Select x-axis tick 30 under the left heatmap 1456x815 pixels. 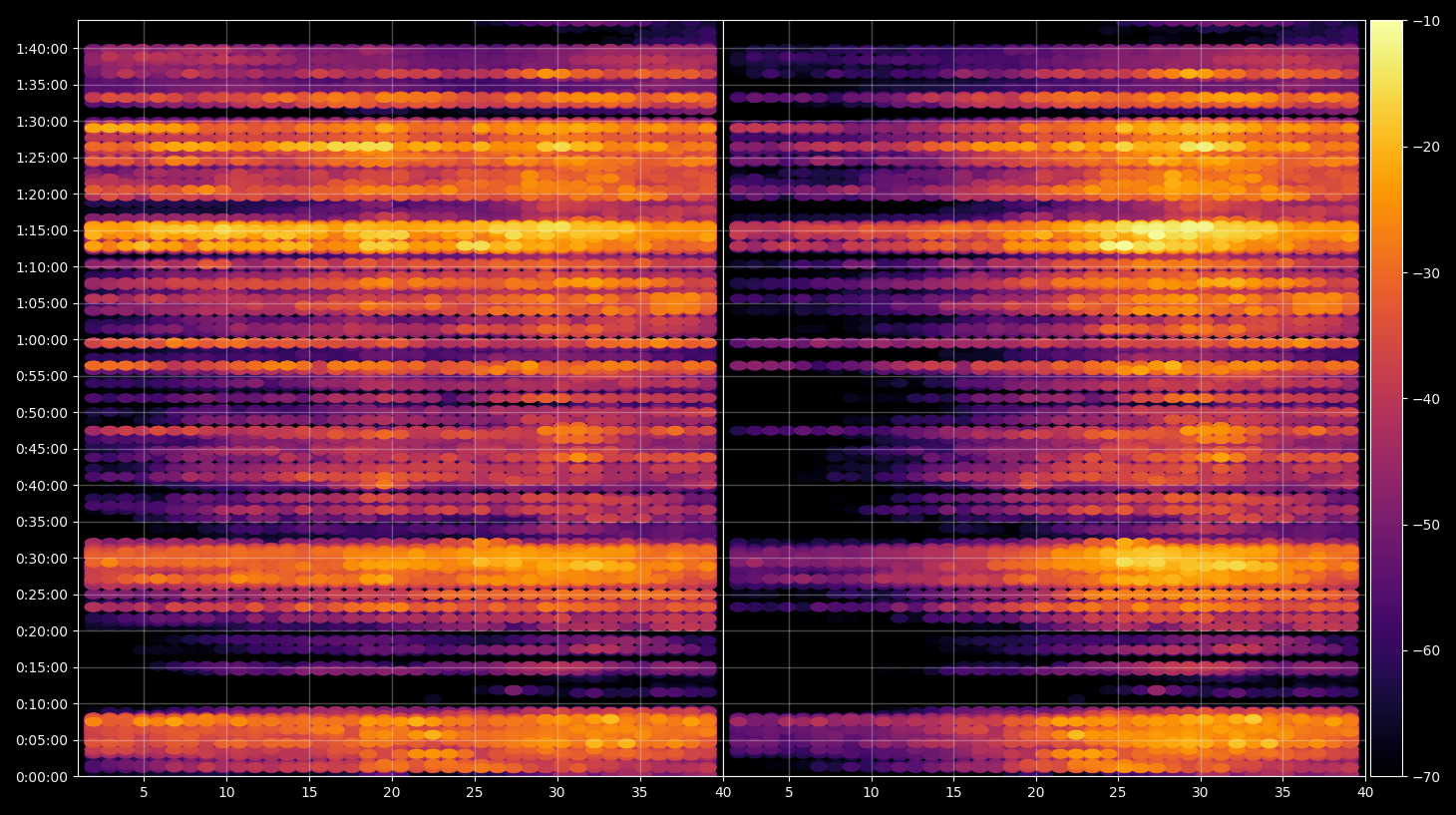tap(556, 793)
